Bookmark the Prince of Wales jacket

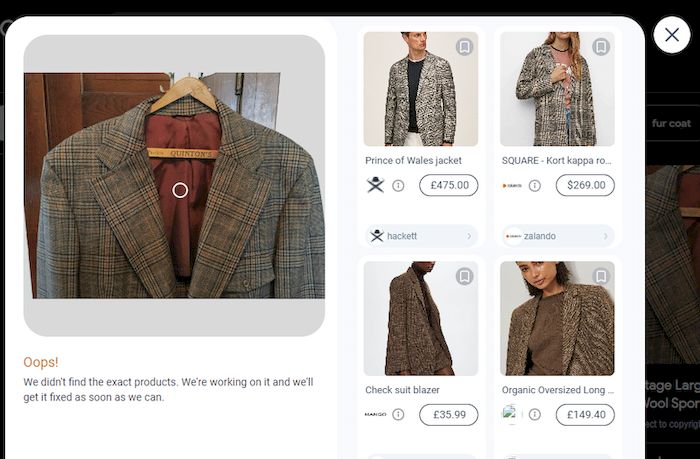(x=464, y=47)
